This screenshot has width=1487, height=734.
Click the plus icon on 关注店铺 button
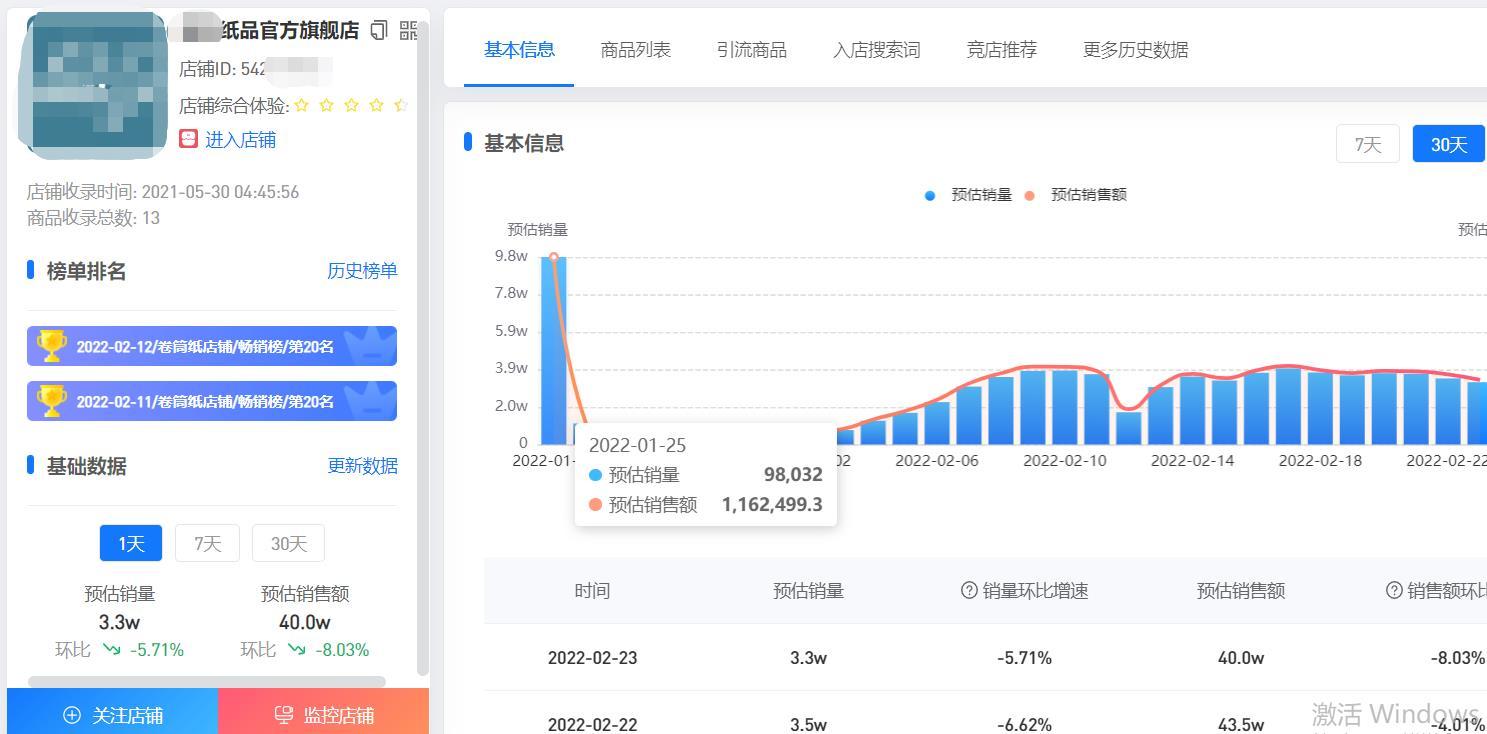click(x=70, y=714)
